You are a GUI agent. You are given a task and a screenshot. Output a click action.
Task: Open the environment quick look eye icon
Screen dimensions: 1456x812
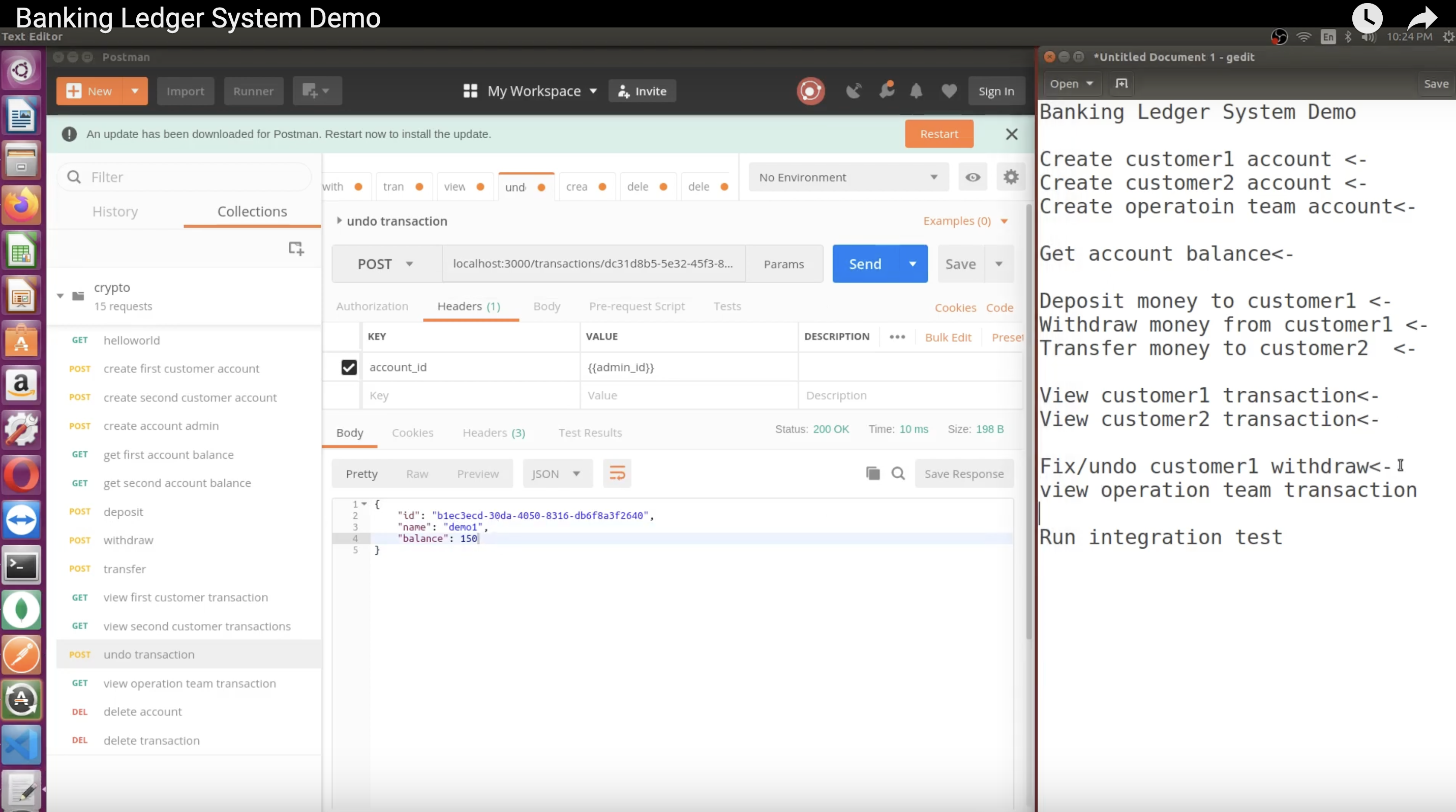pyautogui.click(x=973, y=177)
